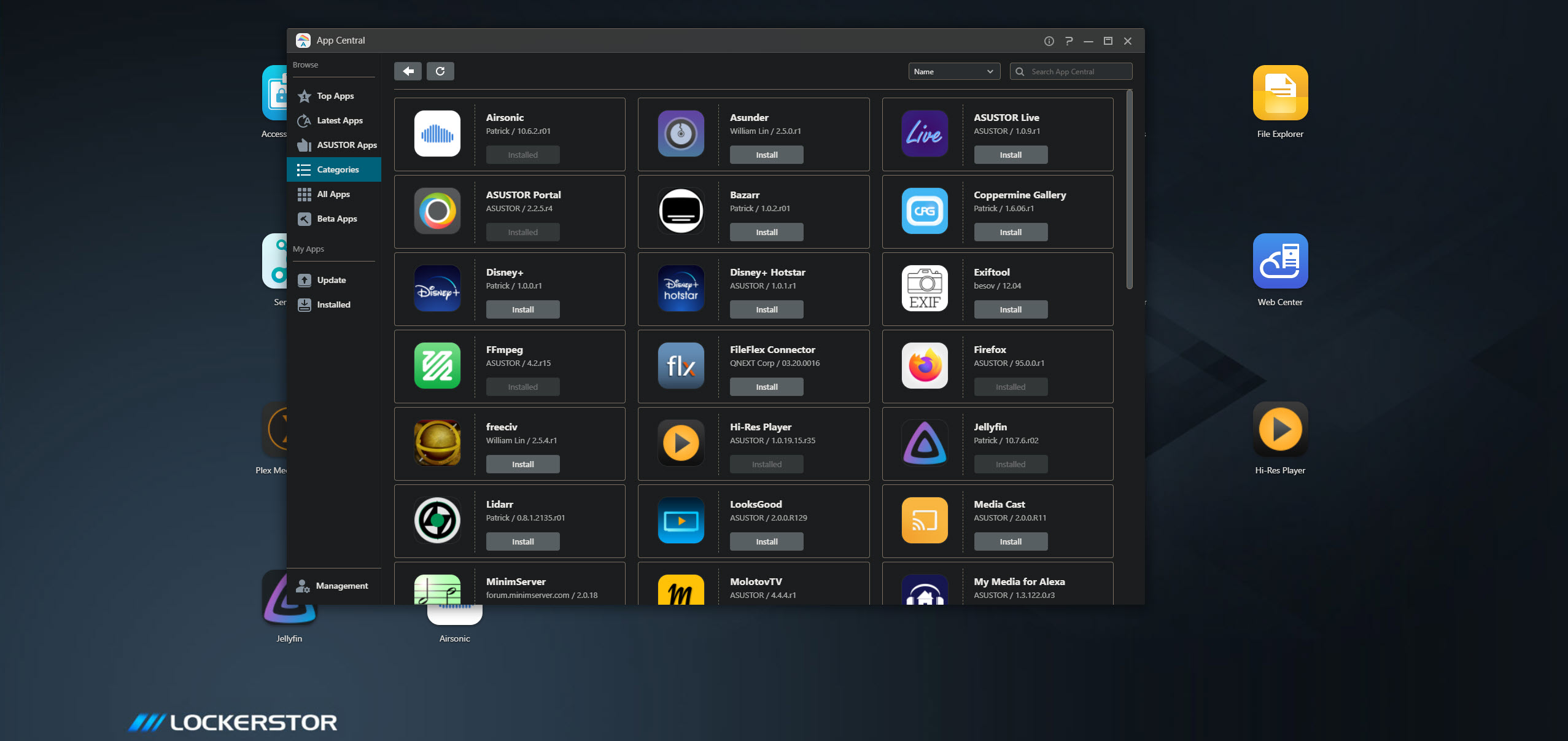Click Install for FileFlex Connector

tap(766, 386)
